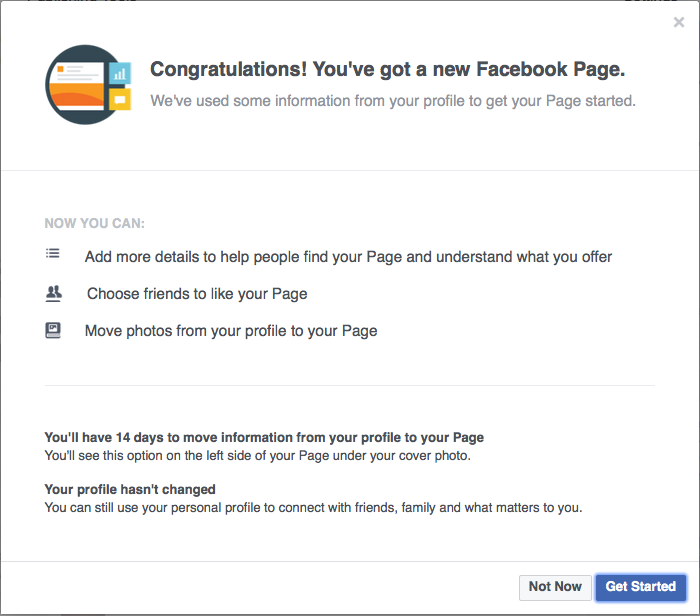Image resolution: width=700 pixels, height=616 pixels.
Task: Click the NOW YOU CAN label
Action: (x=94, y=224)
